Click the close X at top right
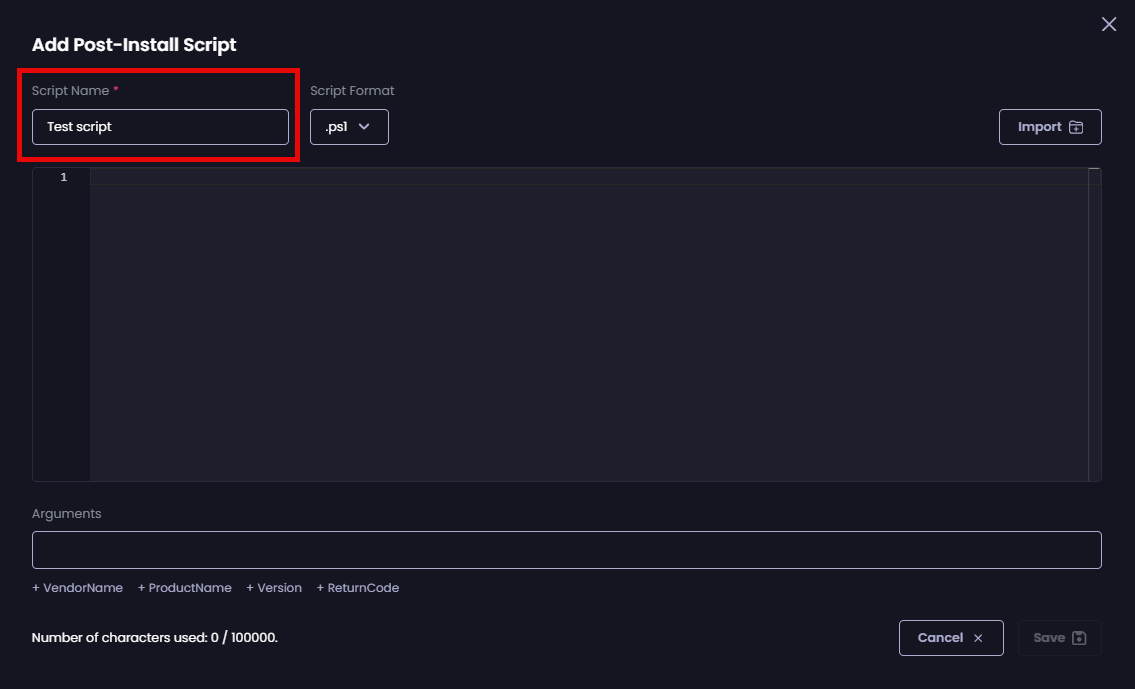Viewport: 1135px width, 689px height. click(1108, 23)
